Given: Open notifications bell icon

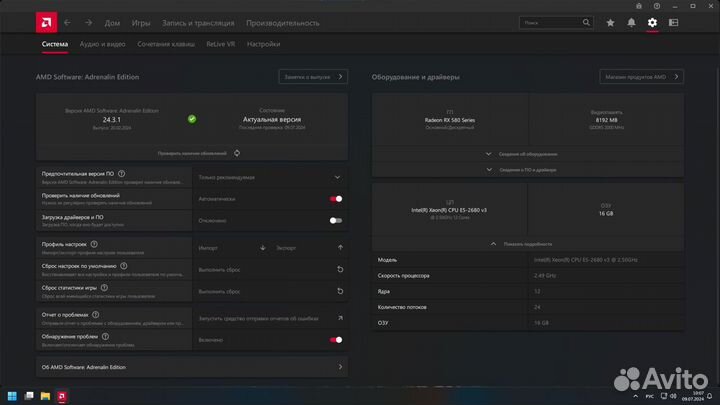Looking at the screenshot, I should click(x=631, y=22).
